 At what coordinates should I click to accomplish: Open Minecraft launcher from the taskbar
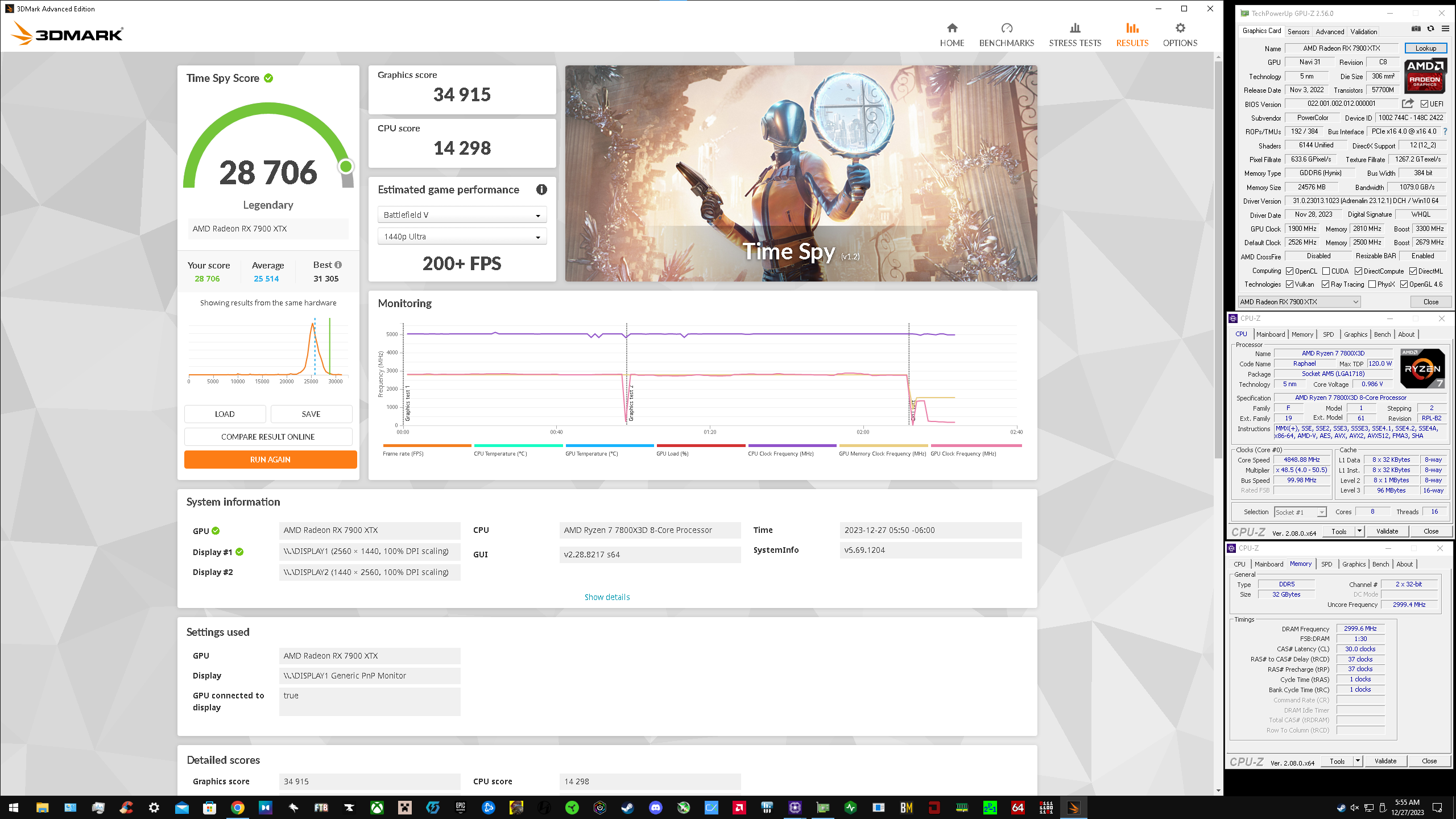(405, 807)
